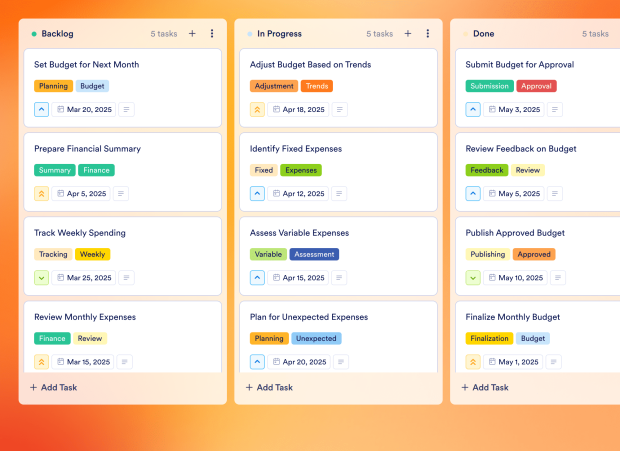Expand priority selector on Set Budget for Next Month

click(41, 110)
